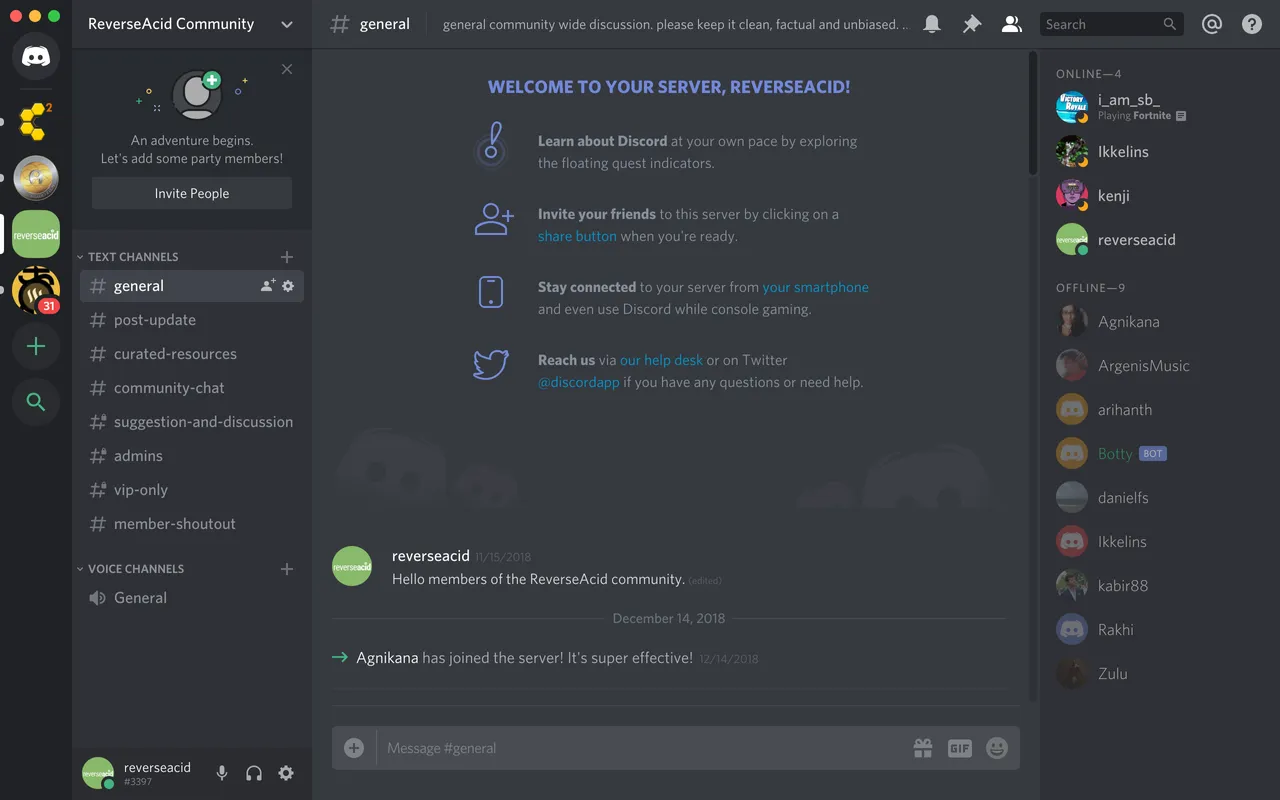1280x800 pixels.
Task: Open the emoji picker smiley
Action: (997, 748)
